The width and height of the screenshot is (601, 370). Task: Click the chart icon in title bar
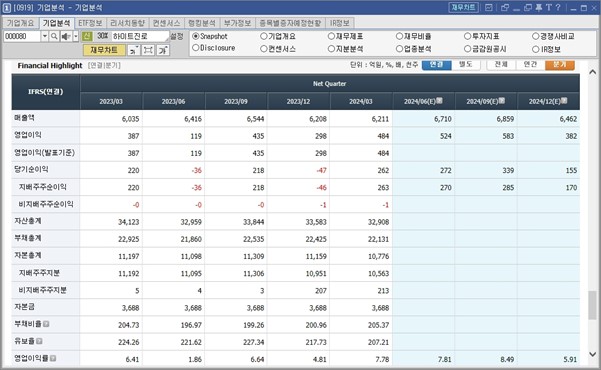point(489,7)
